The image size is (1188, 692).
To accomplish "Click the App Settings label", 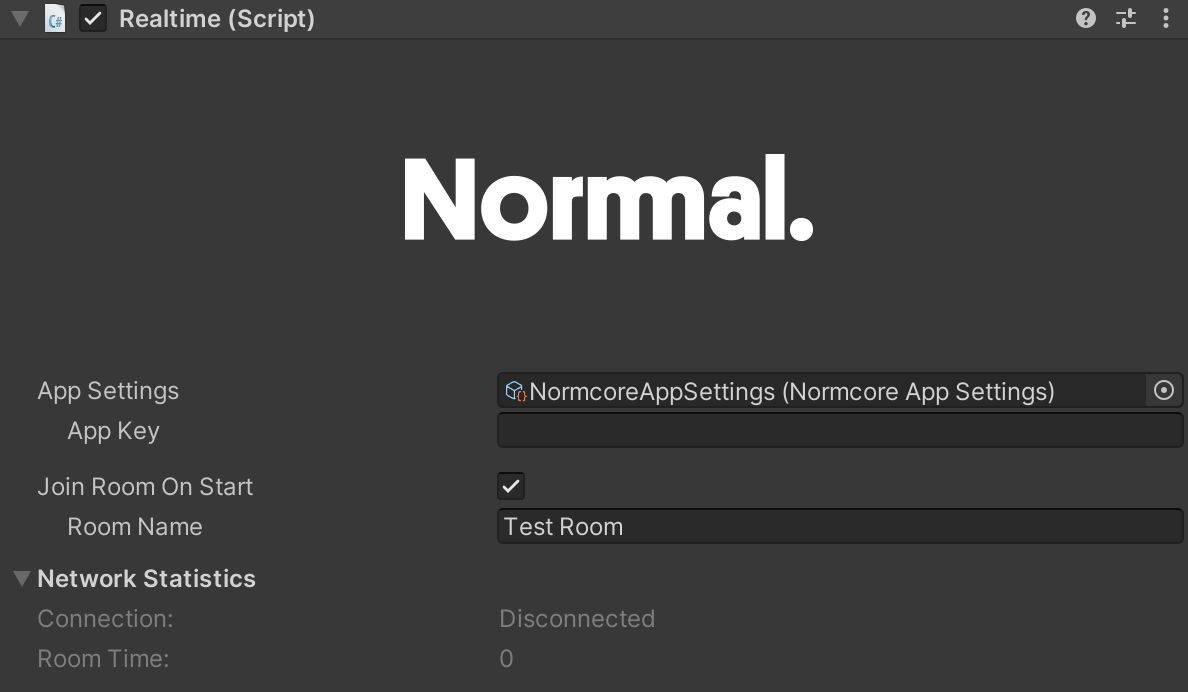I will coord(108,391).
